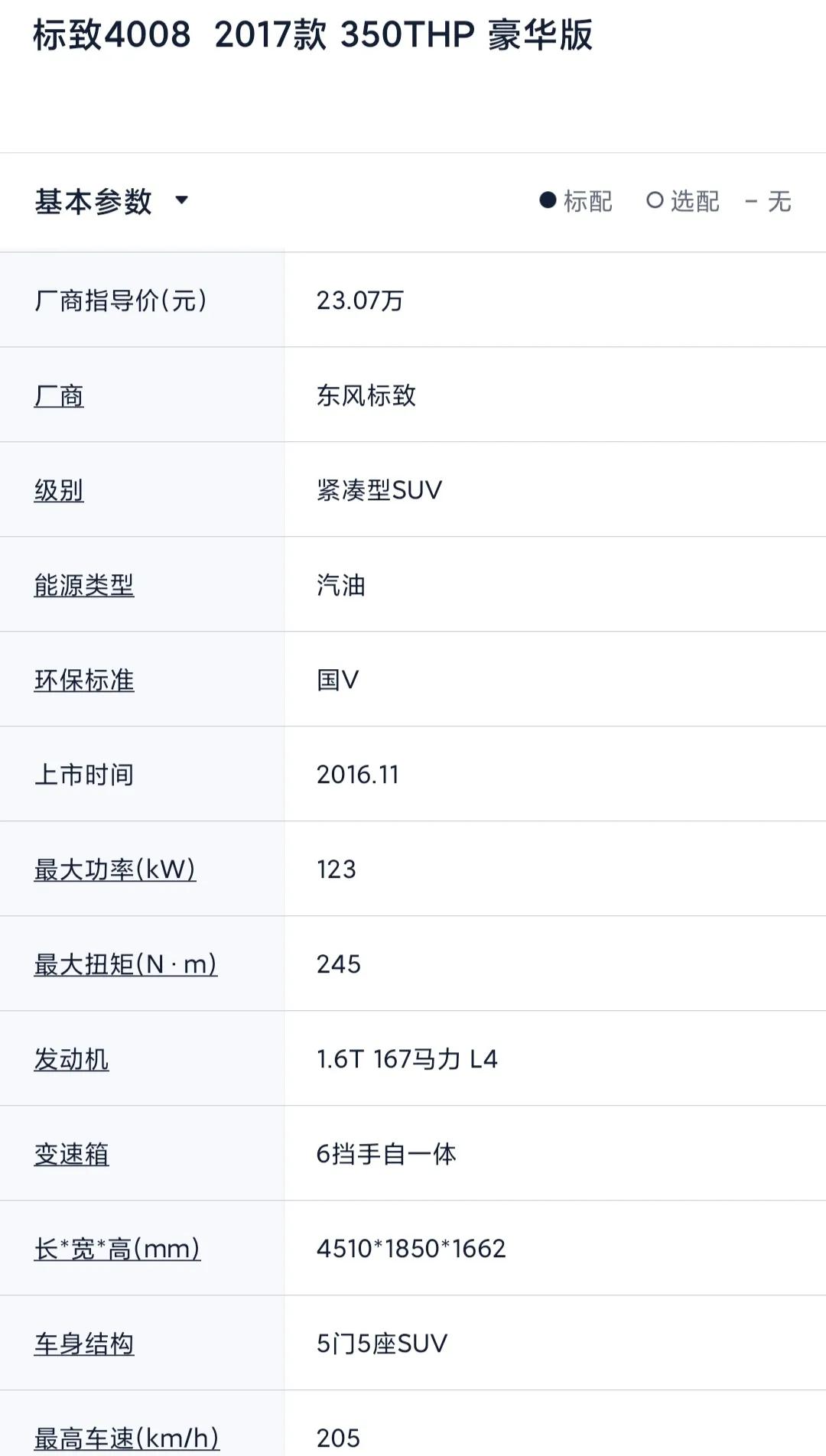Image resolution: width=826 pixels, height=1456 pixels.
Task: Select the engine value 1.6T 167马力 L4
Action: pos(405,1060)
